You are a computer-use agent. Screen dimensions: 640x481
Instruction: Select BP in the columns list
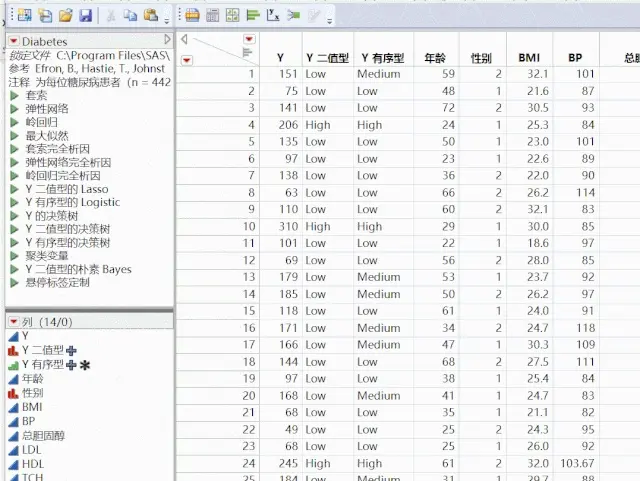29,421
